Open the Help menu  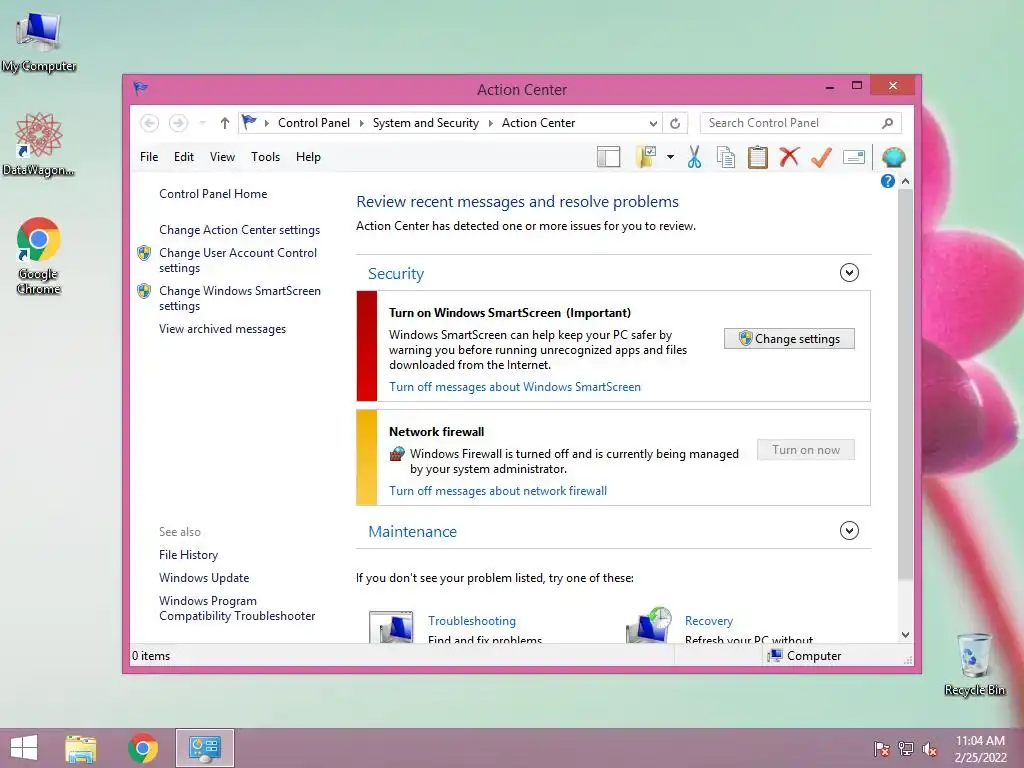click(x=308, y=157)
